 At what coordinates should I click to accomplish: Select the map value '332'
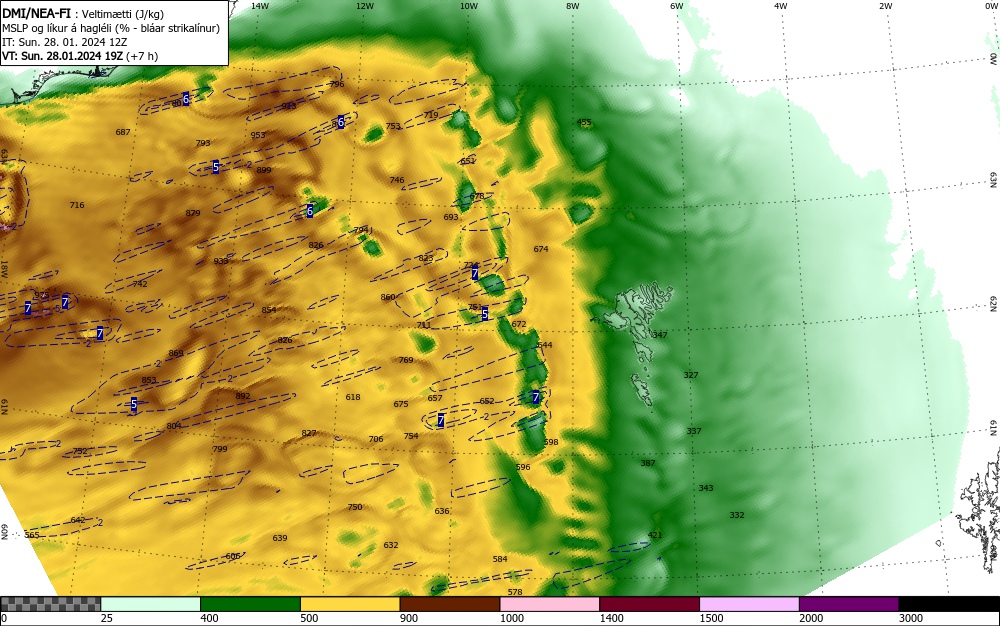point(737,514)
